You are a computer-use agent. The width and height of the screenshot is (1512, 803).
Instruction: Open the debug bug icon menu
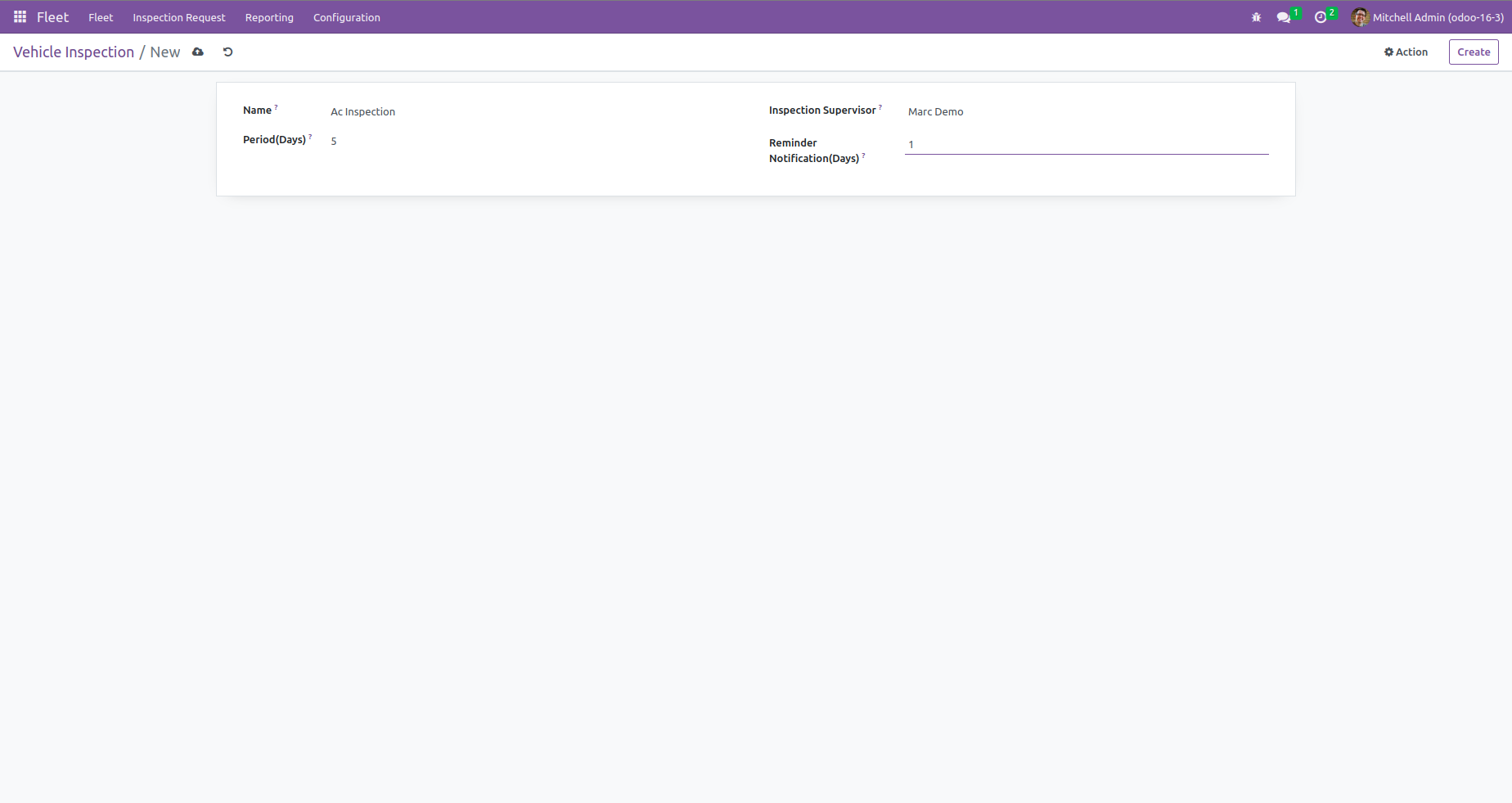point(1257,17)
